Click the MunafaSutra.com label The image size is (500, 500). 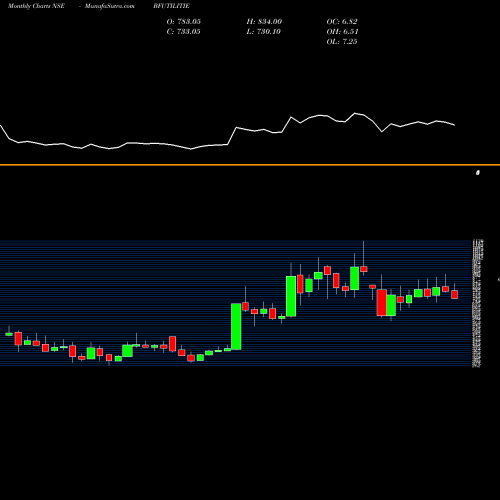point(110,6)
